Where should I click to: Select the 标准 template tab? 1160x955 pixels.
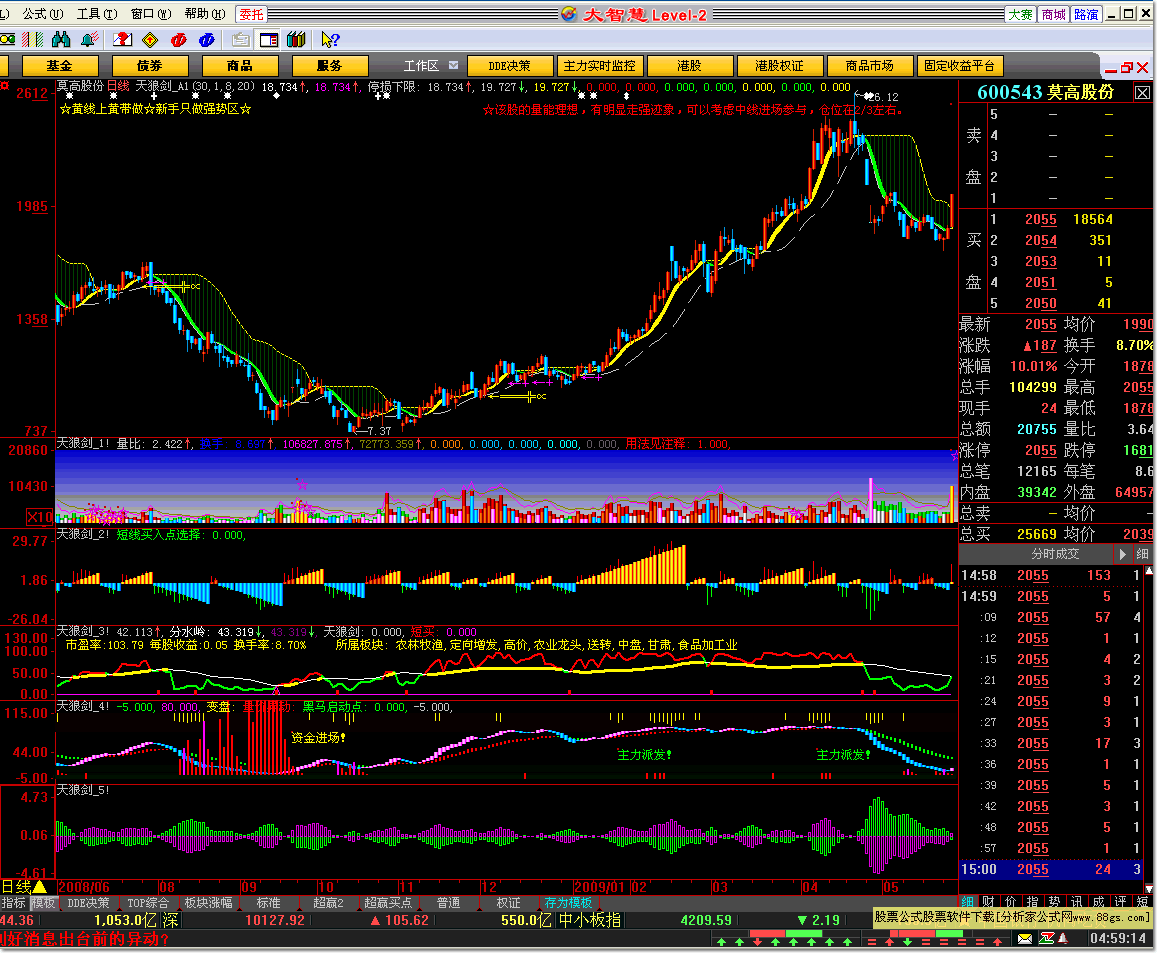269,902
